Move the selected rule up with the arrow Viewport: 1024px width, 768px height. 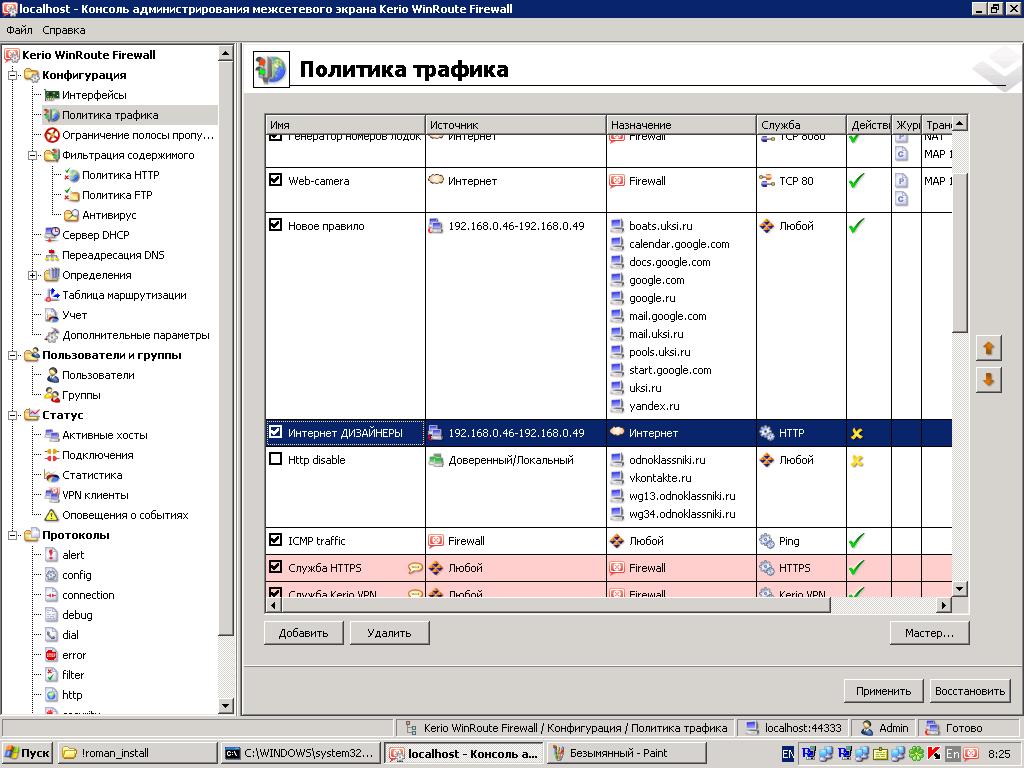click(989, 348)
